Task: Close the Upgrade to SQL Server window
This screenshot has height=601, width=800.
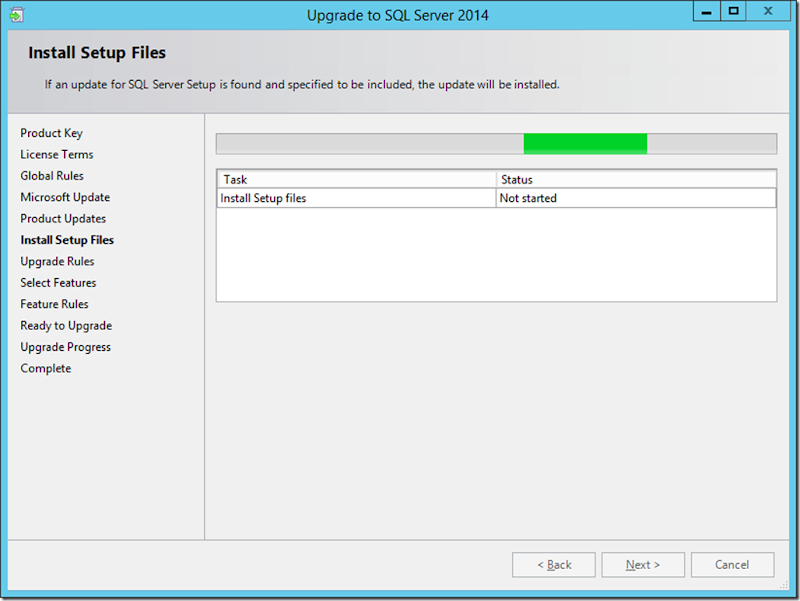Action: (768, 11)
